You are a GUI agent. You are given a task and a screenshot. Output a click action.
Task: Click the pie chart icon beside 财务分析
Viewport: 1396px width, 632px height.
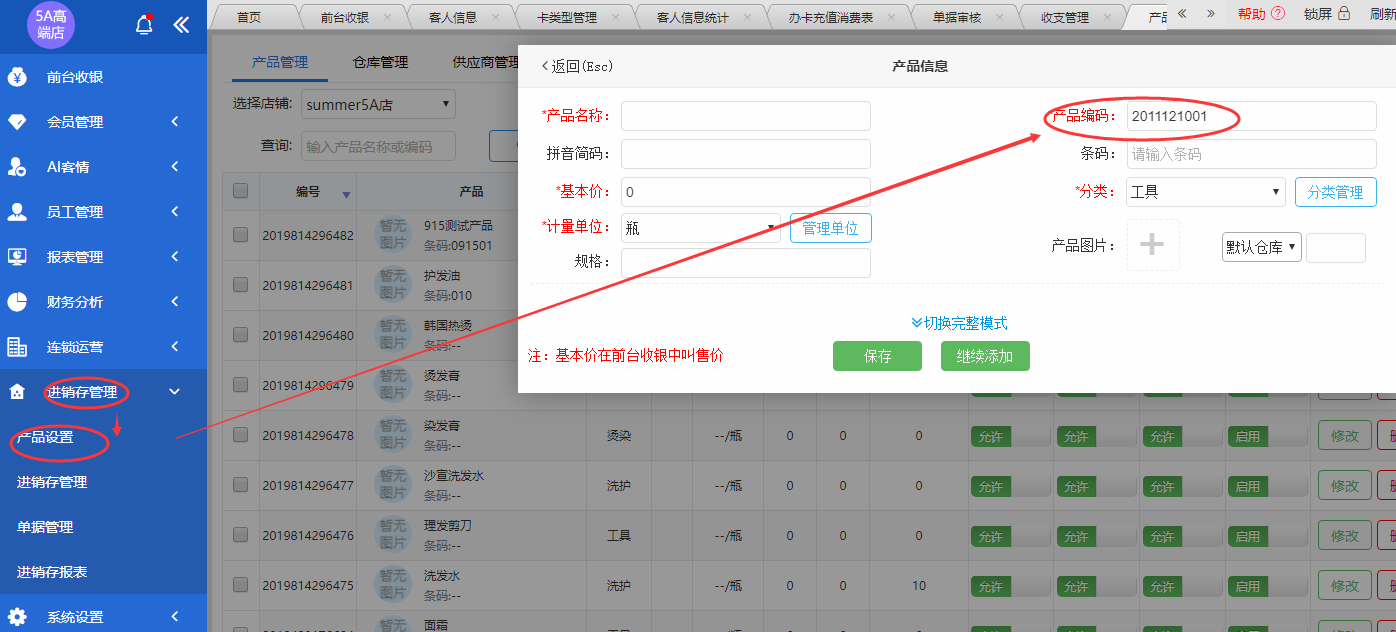click(x=17, y=302)
